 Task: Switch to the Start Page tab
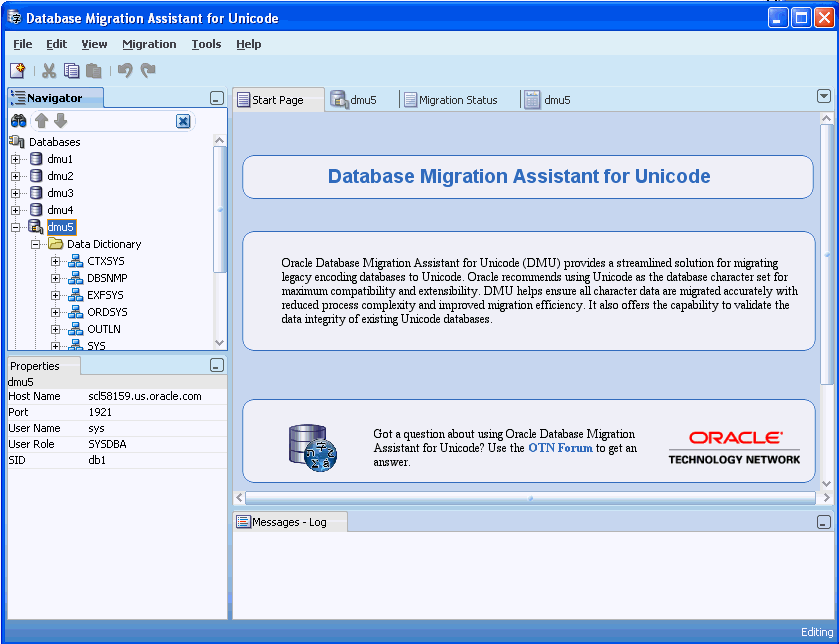click(278, 100)
